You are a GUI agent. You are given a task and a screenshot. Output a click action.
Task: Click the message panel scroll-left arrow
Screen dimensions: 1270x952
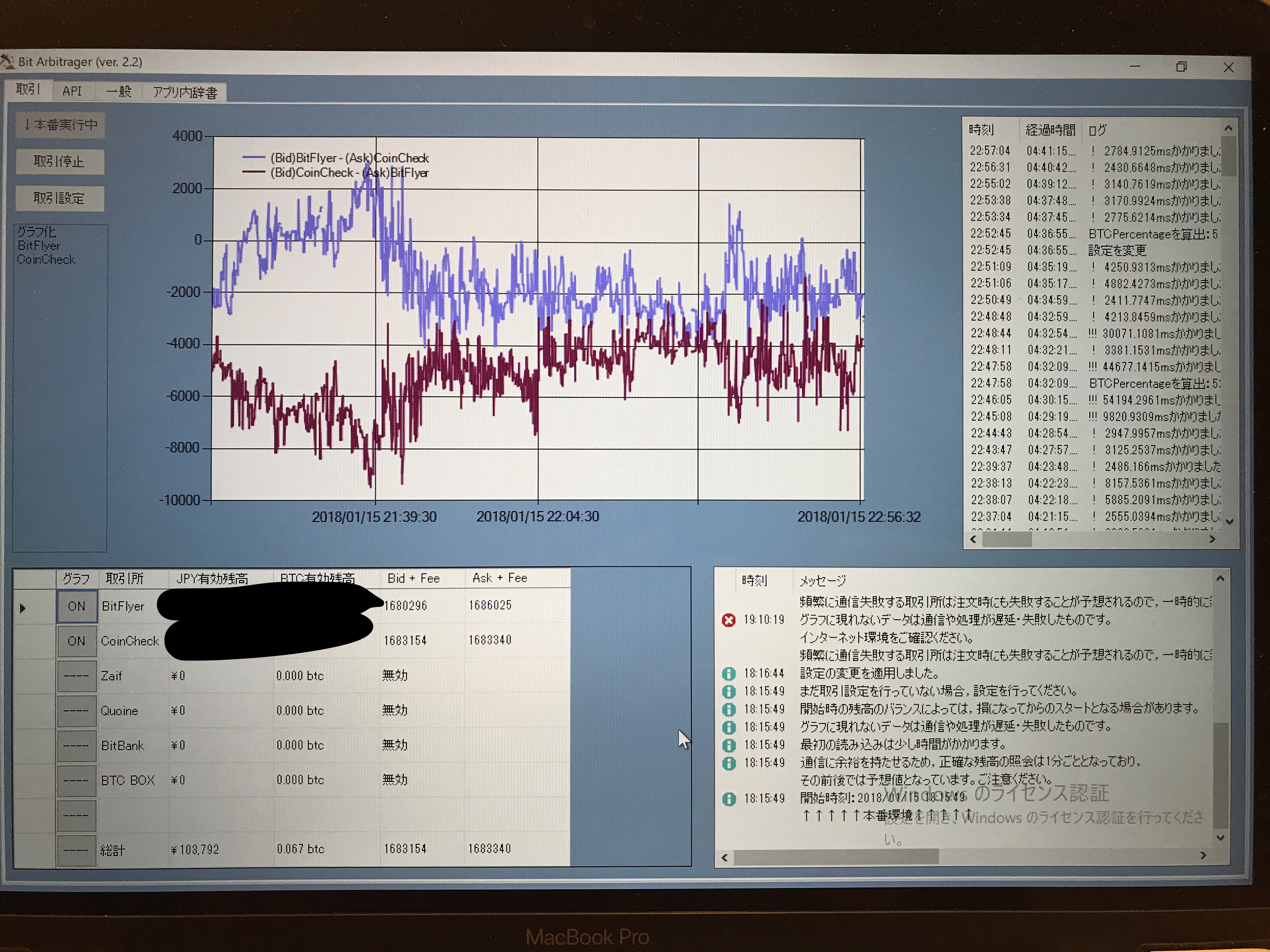click(x=724, y=857)
